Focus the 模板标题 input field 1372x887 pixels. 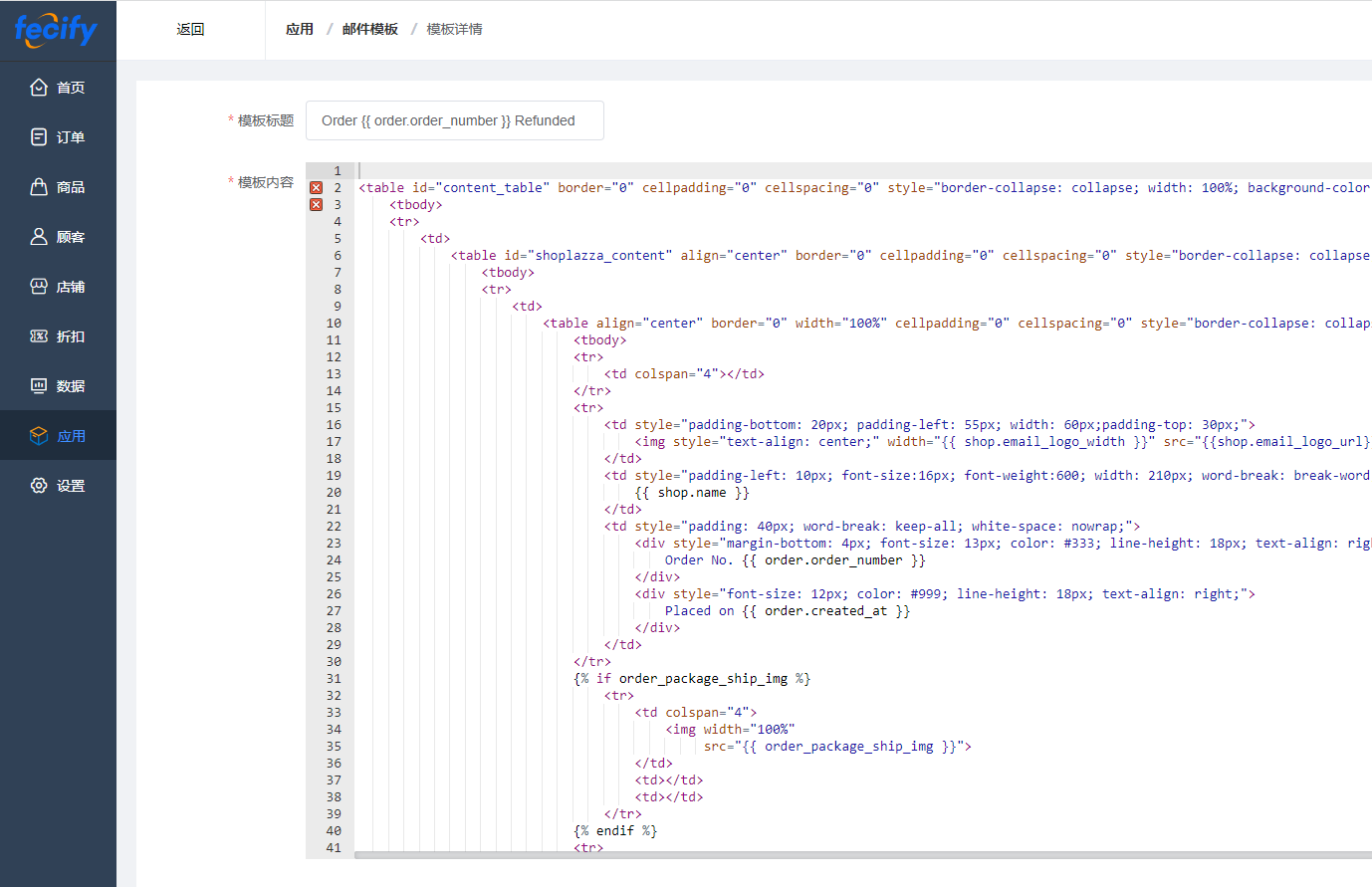click(455, 120)
